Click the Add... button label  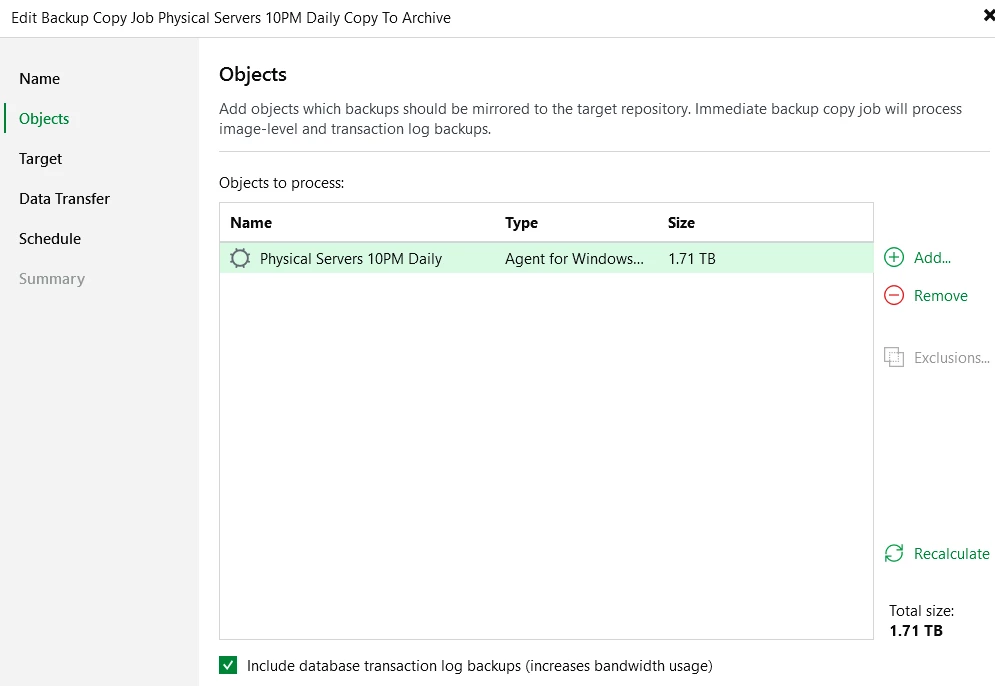(932, 258)
